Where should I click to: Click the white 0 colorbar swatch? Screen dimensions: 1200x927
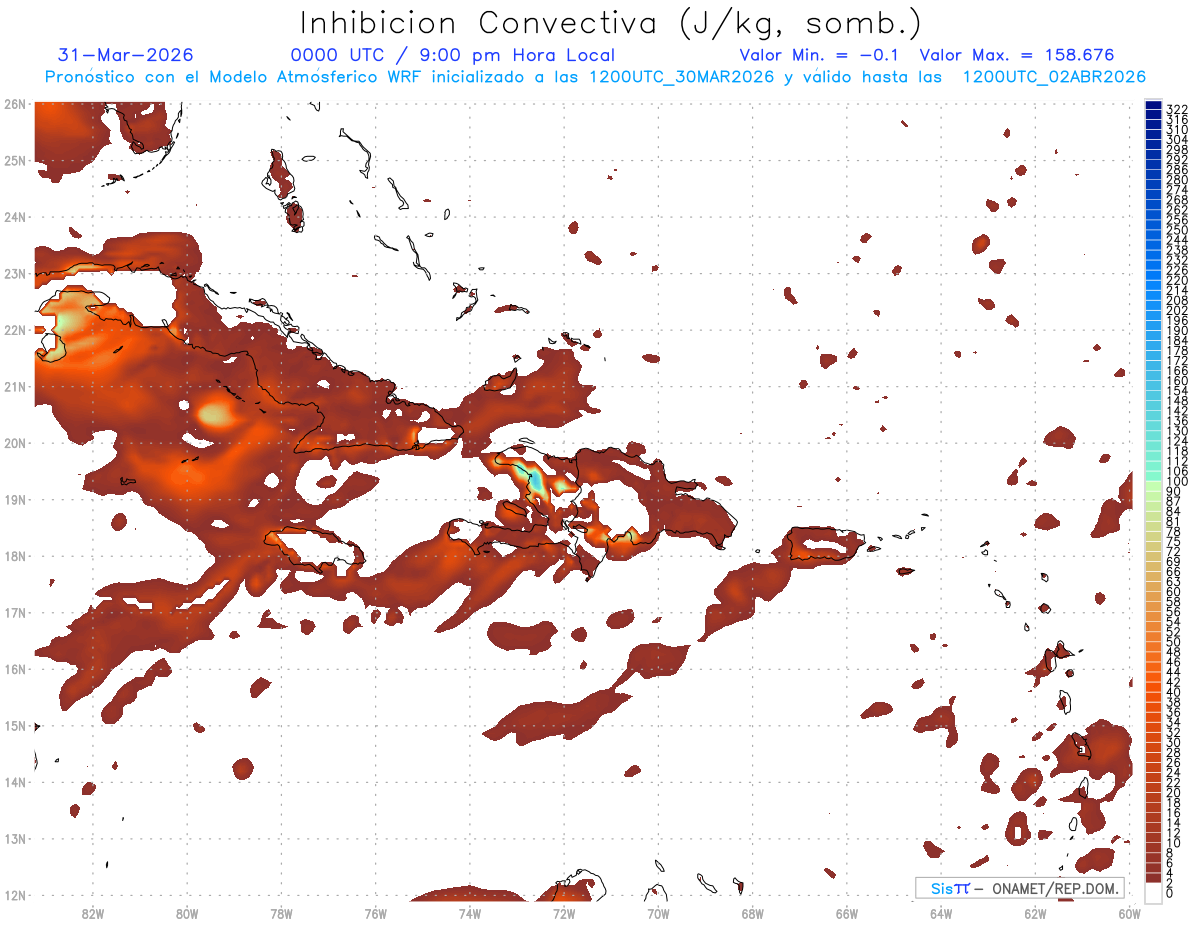(x=1154, y=891)
